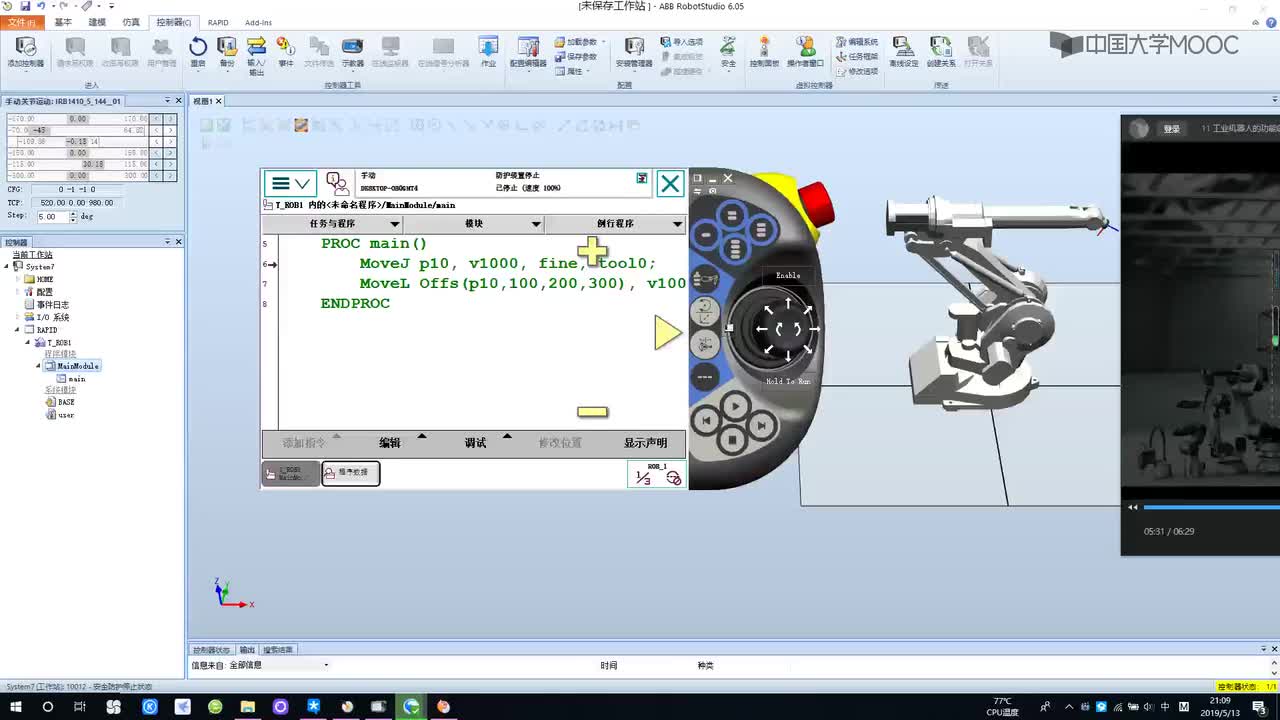Image resolution: width=1280 pixels, height=720 pixels.
Task: Click the 保存参数 save parameters button
Action: (576, 56)
